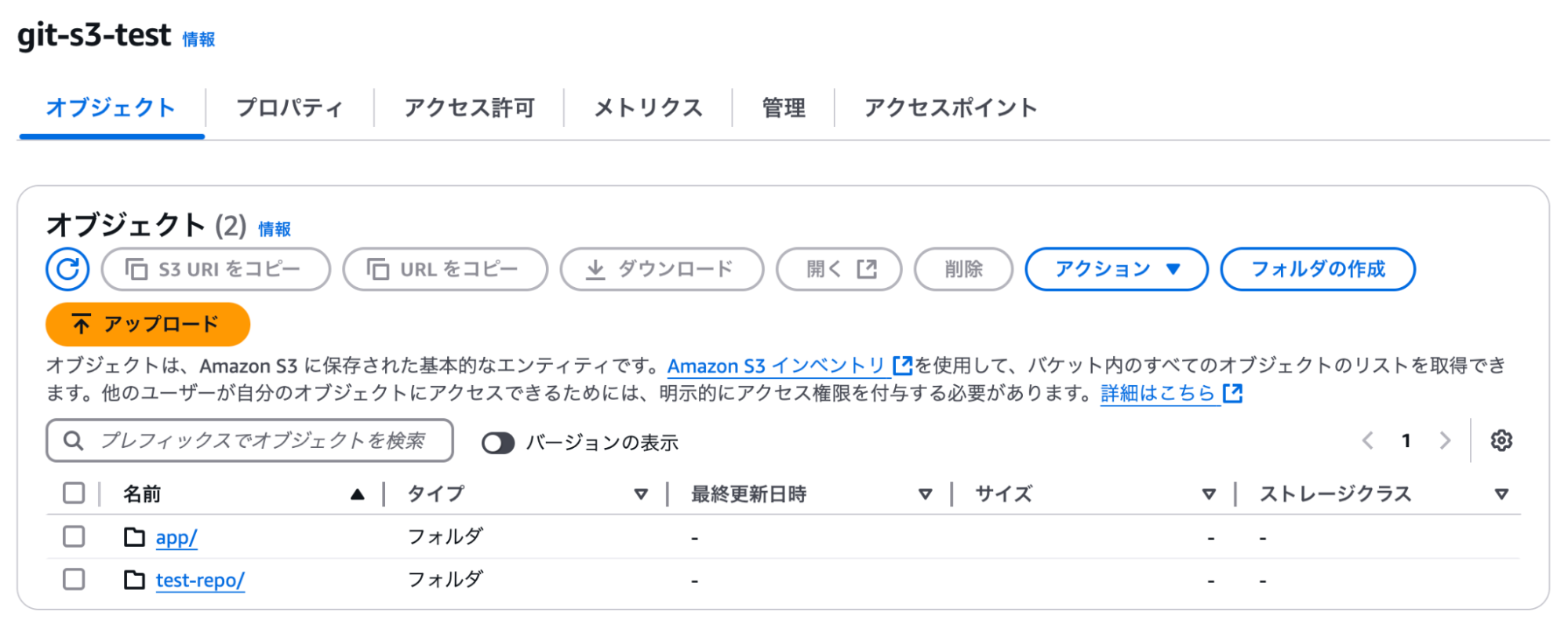
Task: Toggle バージョンの表示 switch
Action: (x=498, y=443)
